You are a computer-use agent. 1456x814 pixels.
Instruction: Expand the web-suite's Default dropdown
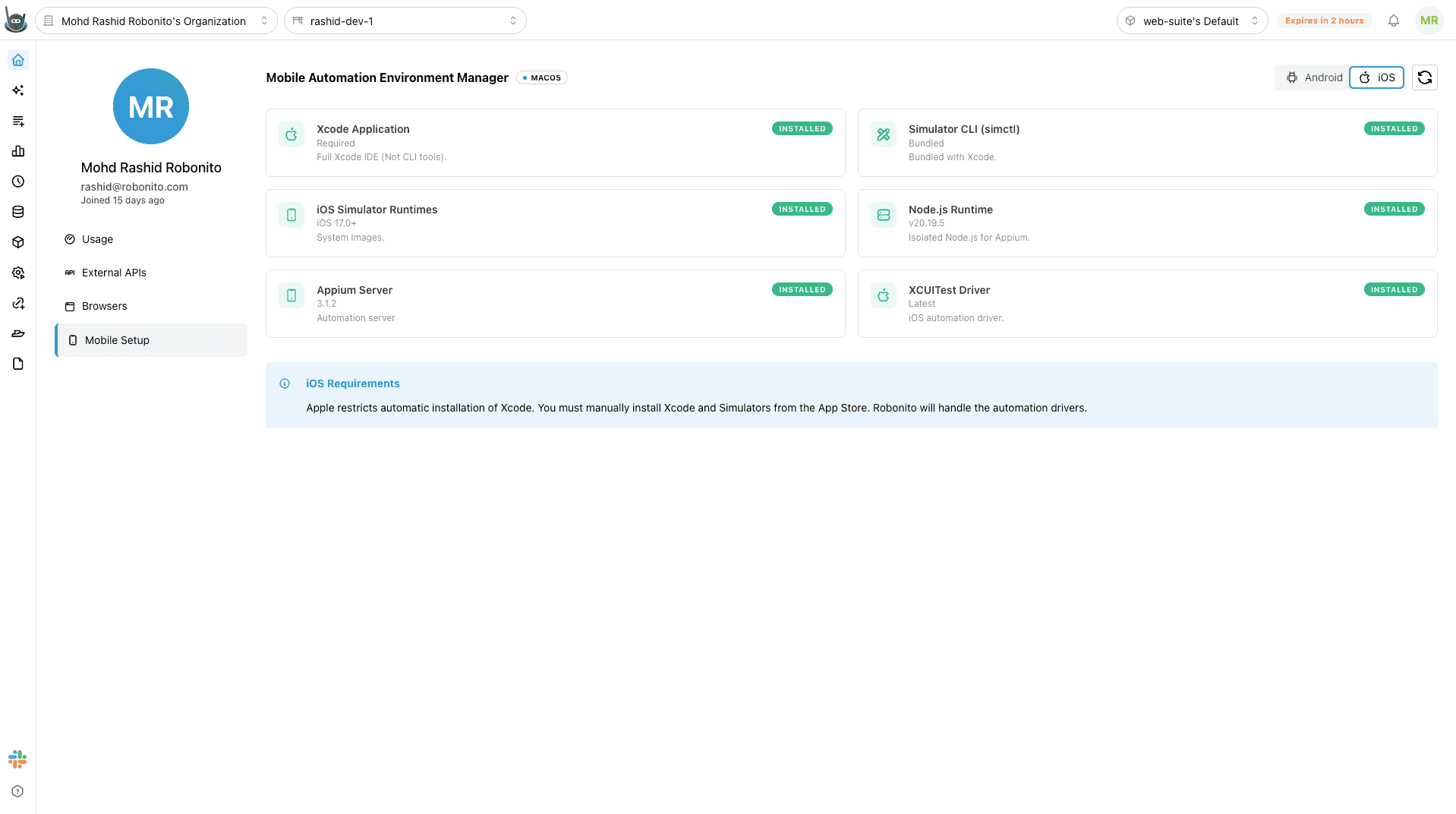[1192, 21]
